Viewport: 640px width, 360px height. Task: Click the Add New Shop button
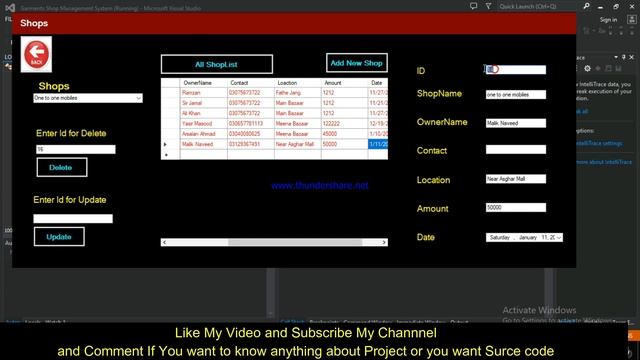(357, 63)
